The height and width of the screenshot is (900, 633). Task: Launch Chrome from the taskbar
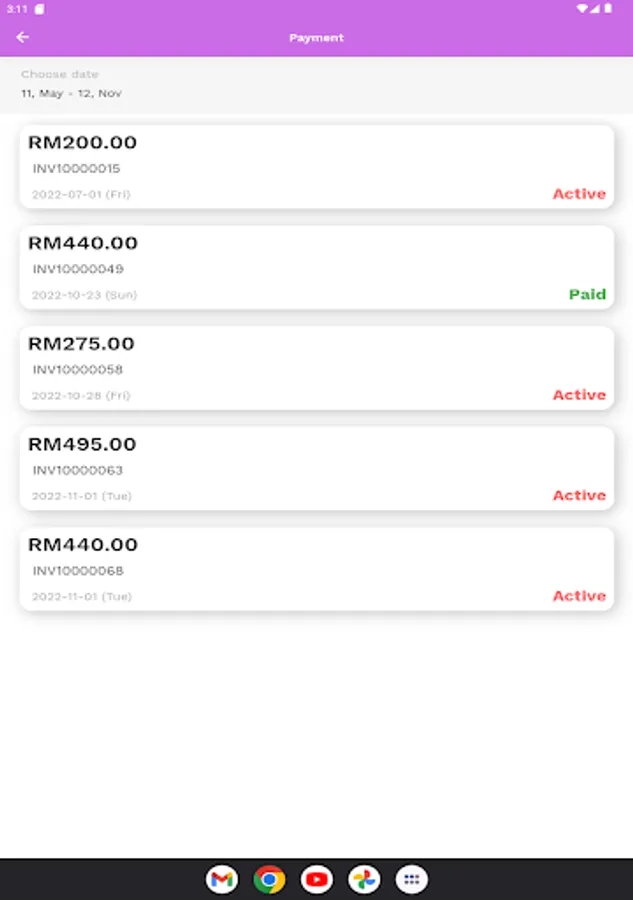click(x=269, y=879)
